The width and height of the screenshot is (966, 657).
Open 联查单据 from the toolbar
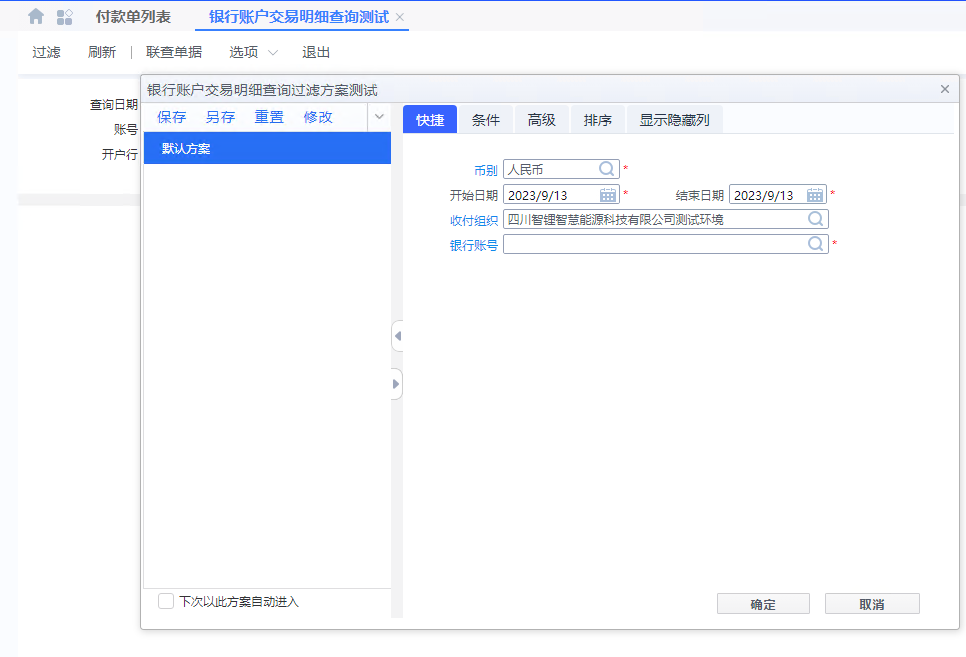pos(174,52)
